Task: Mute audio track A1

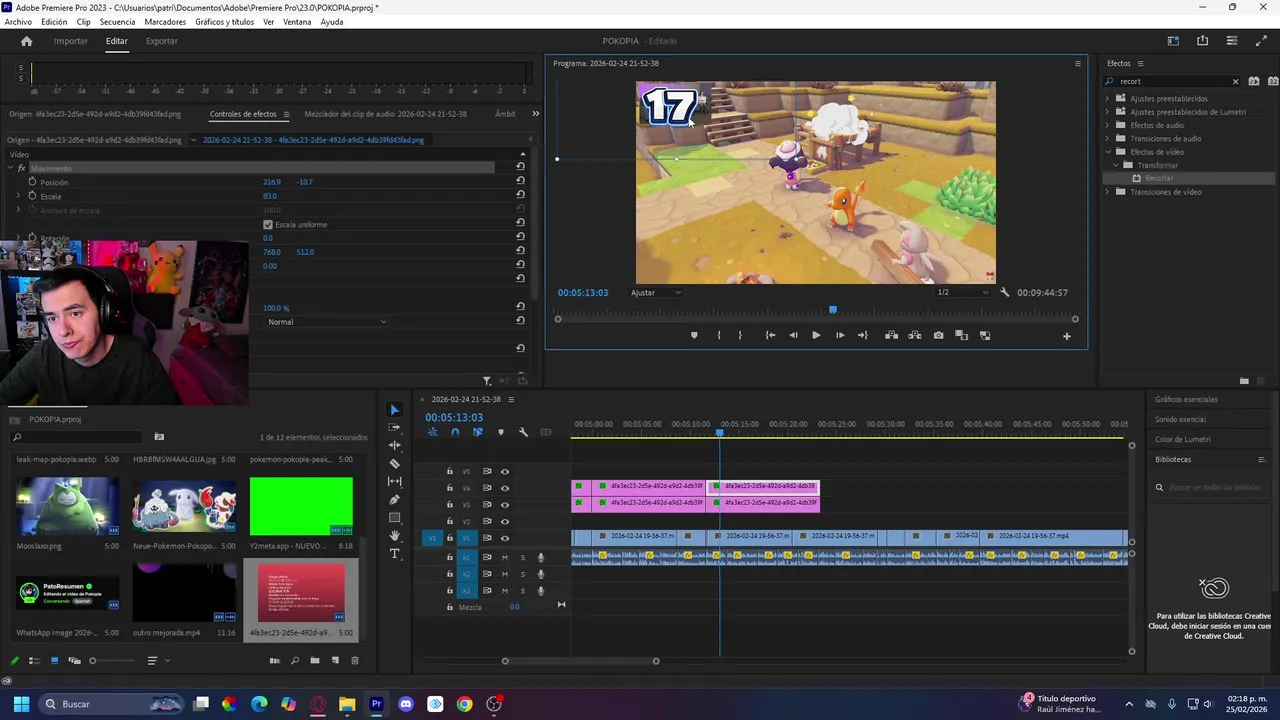Action: [x=504, y=558]
